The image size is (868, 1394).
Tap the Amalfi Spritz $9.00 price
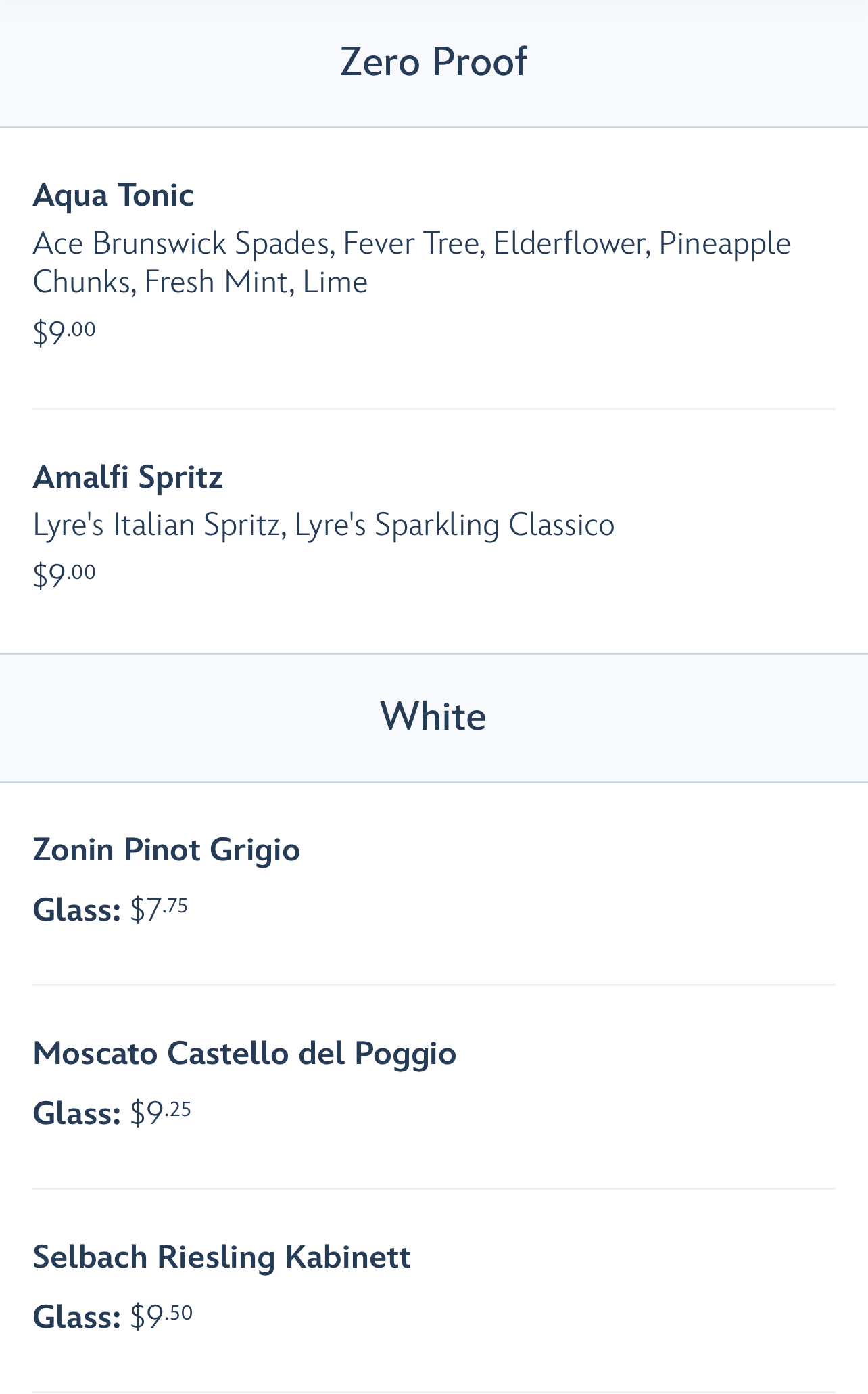(x=64, y=575)
